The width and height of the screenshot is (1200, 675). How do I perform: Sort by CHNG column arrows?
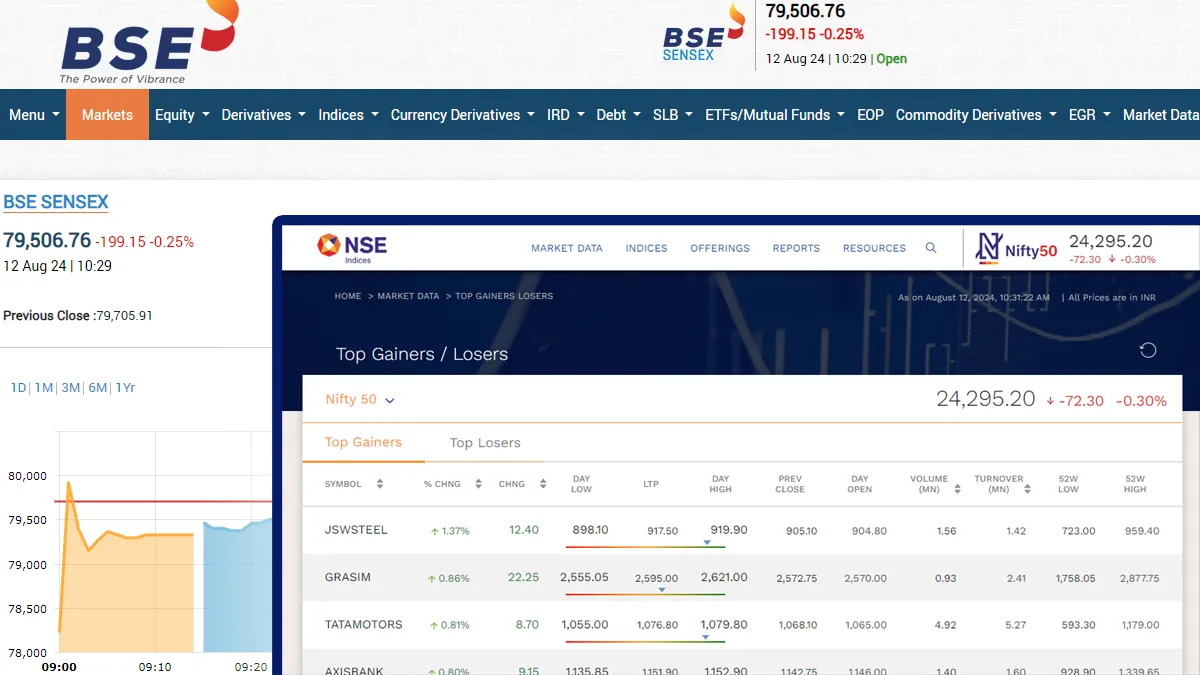543,484
